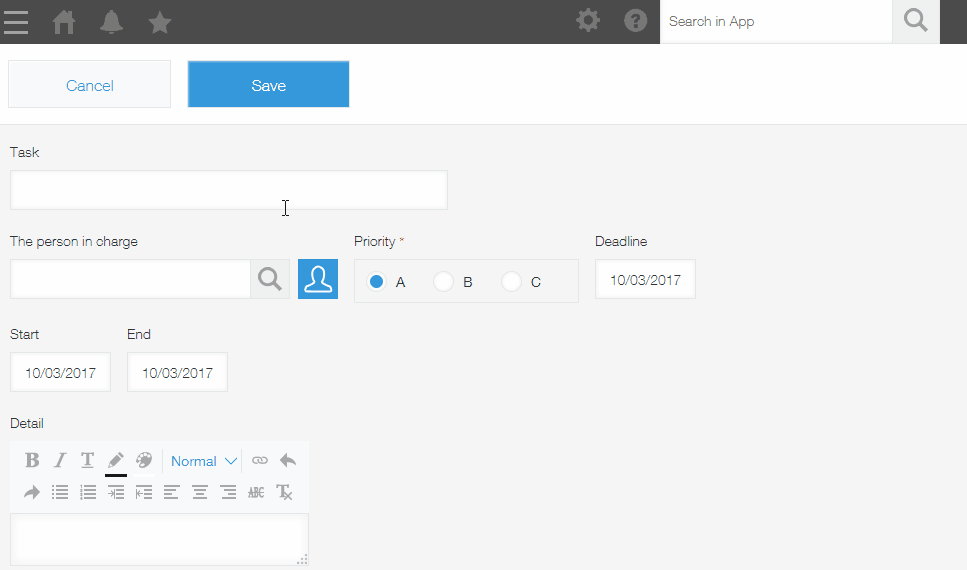This screenshot has width=967, height=570.
Task: Open the Normal font size dropdown
Action: click(x=204, y=461)
